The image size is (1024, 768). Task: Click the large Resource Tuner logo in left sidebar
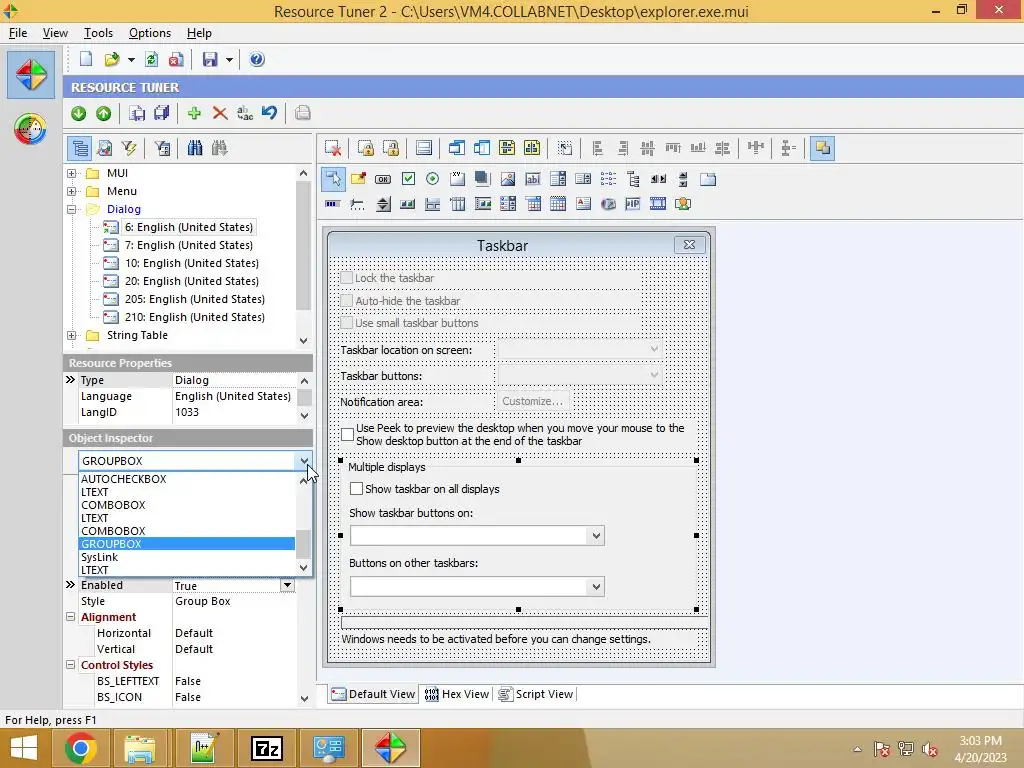tap(31, 75)
